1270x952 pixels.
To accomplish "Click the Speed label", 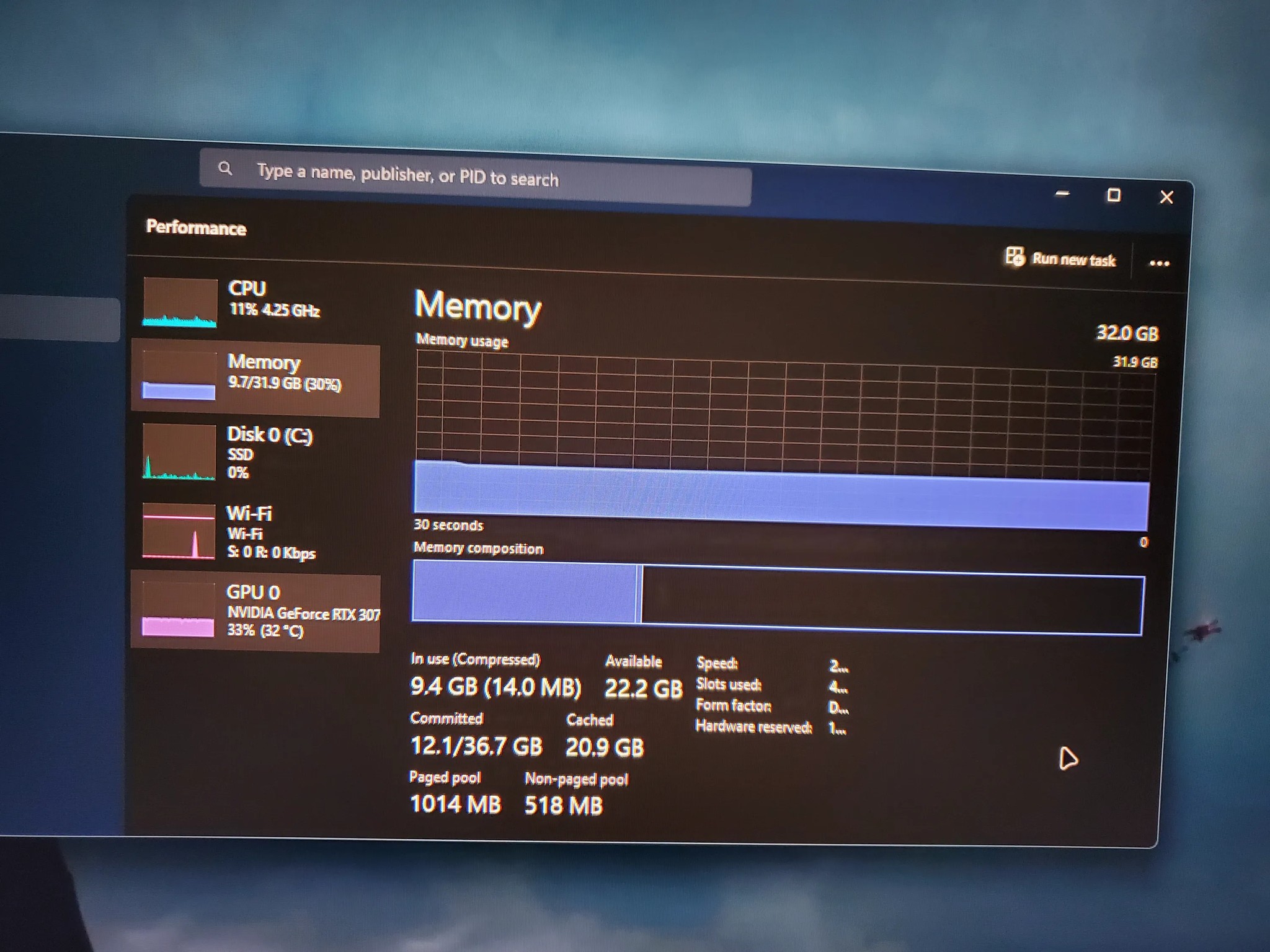I will (x=717, y=663).
